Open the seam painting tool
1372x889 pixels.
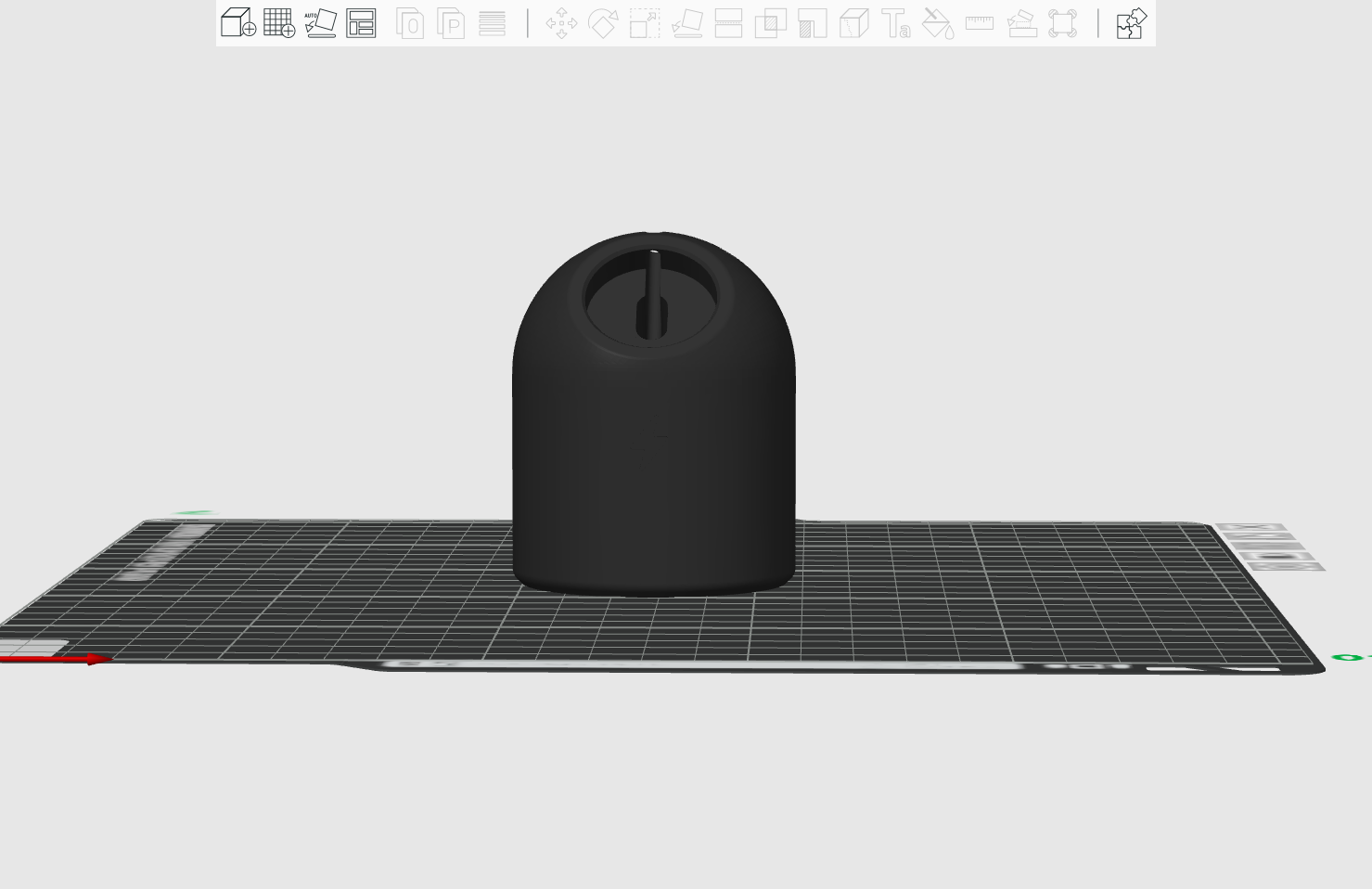(x=1021, y=24)
